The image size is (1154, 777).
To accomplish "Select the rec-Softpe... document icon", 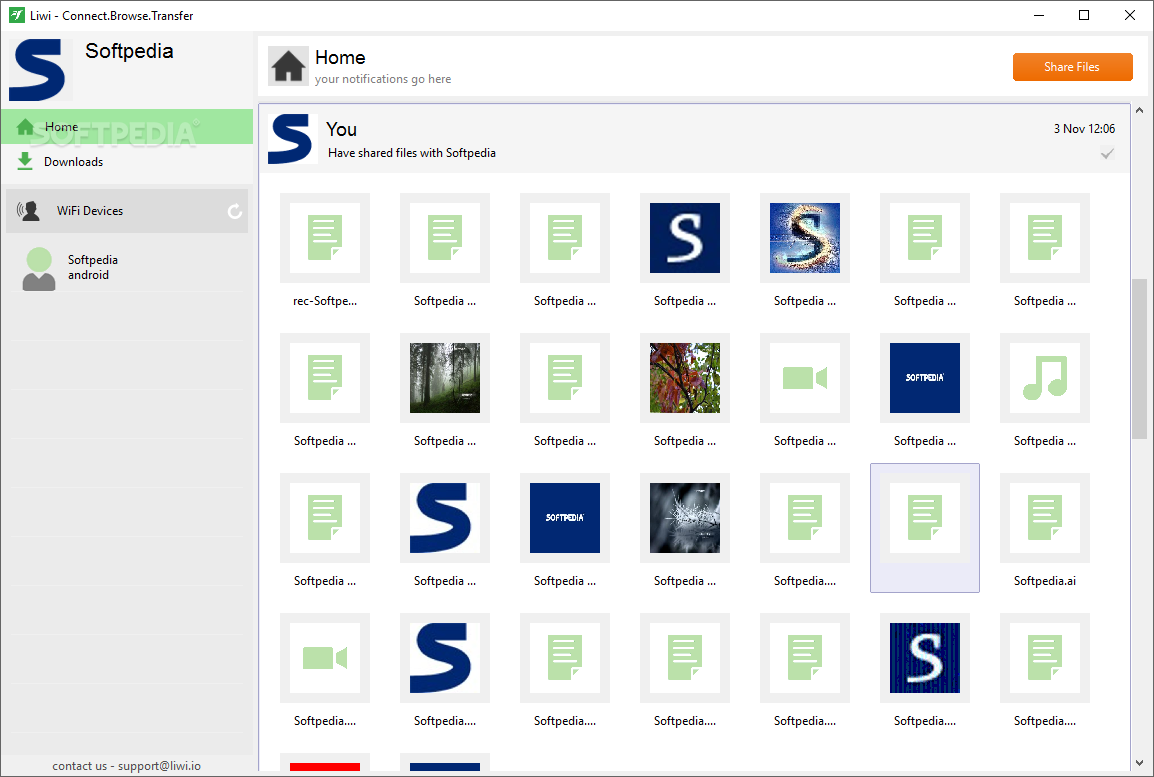I will click(325, 238).
